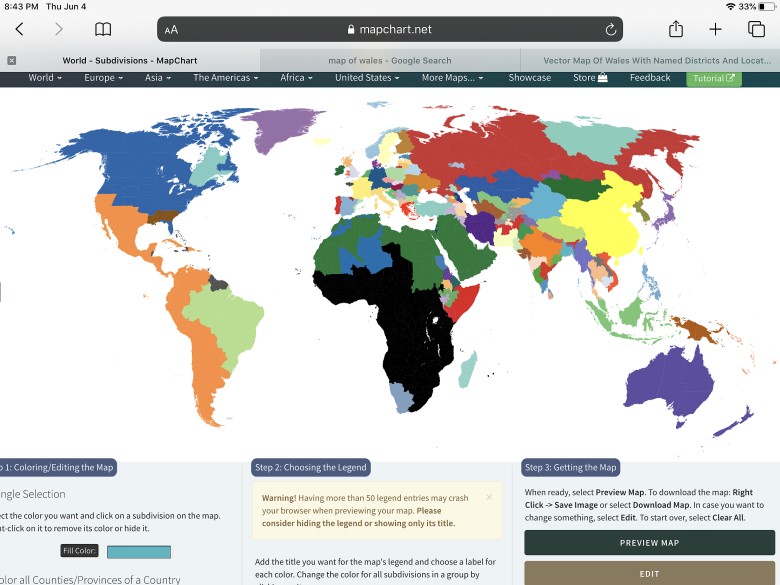Open the tab overview icon
The width and height of the screenshot is (780, 585).
point(756,30)
